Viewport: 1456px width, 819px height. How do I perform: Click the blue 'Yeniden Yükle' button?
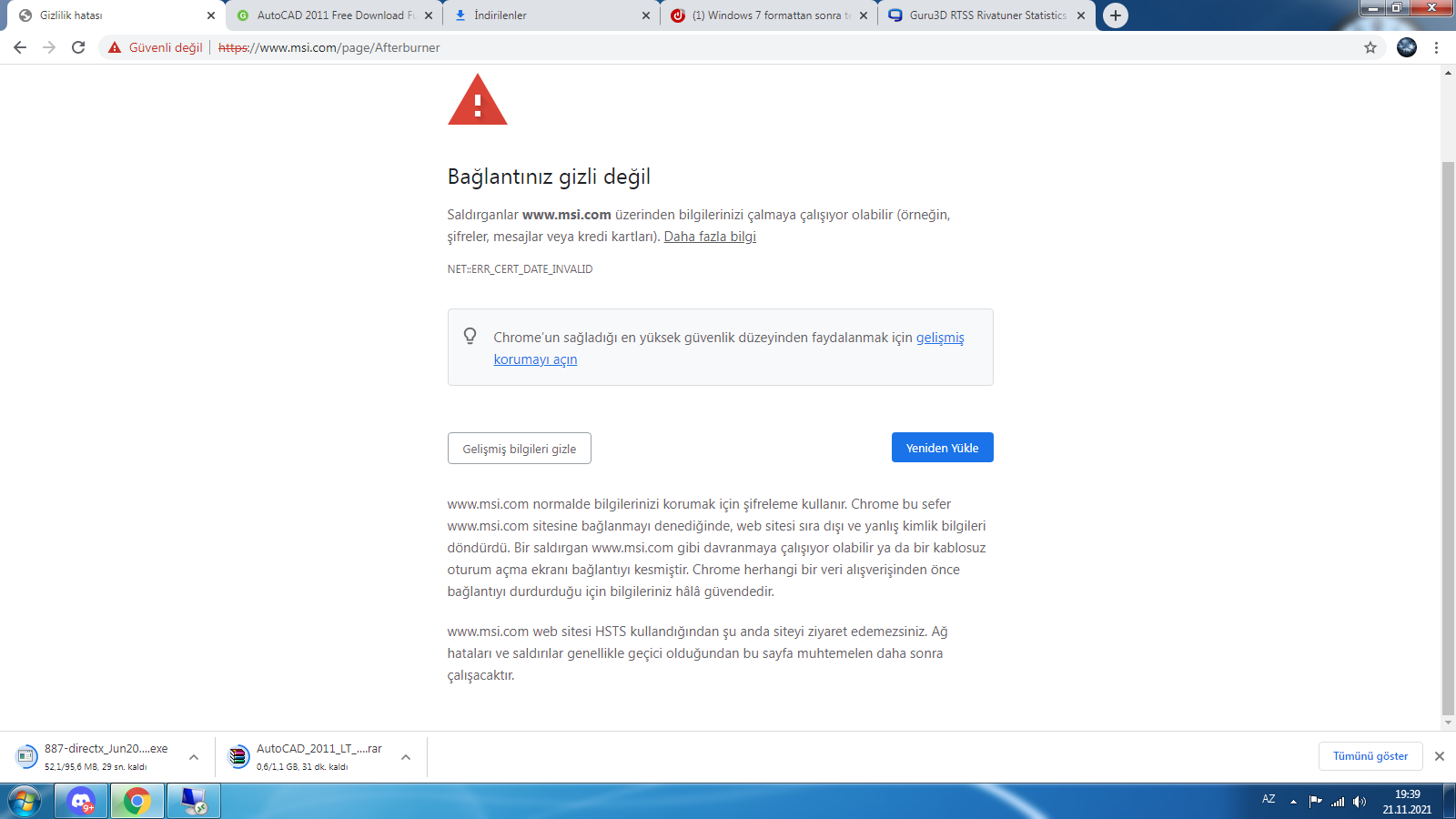point(943,448)
